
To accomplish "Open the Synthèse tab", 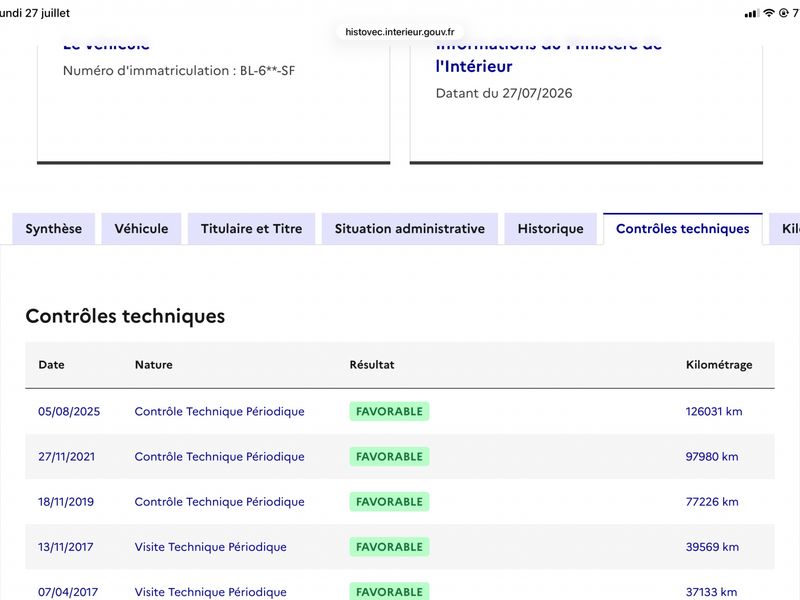I will 54,229.
